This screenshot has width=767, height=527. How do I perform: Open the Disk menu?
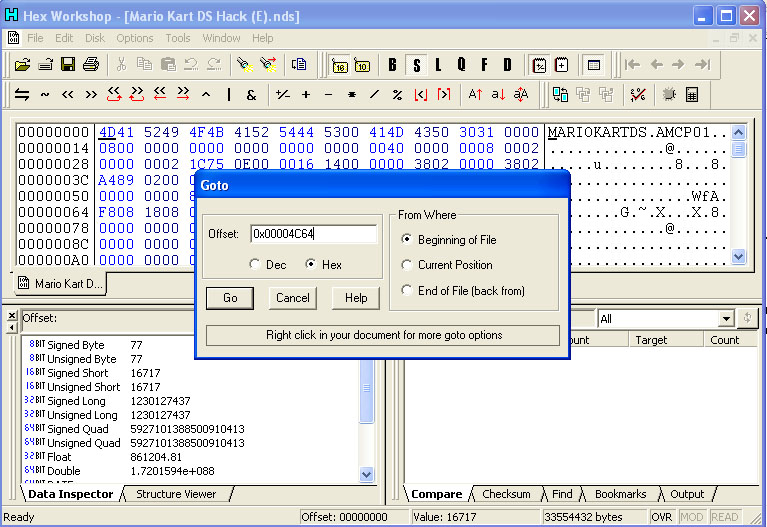pyautogui.click(x=95, y=38)
